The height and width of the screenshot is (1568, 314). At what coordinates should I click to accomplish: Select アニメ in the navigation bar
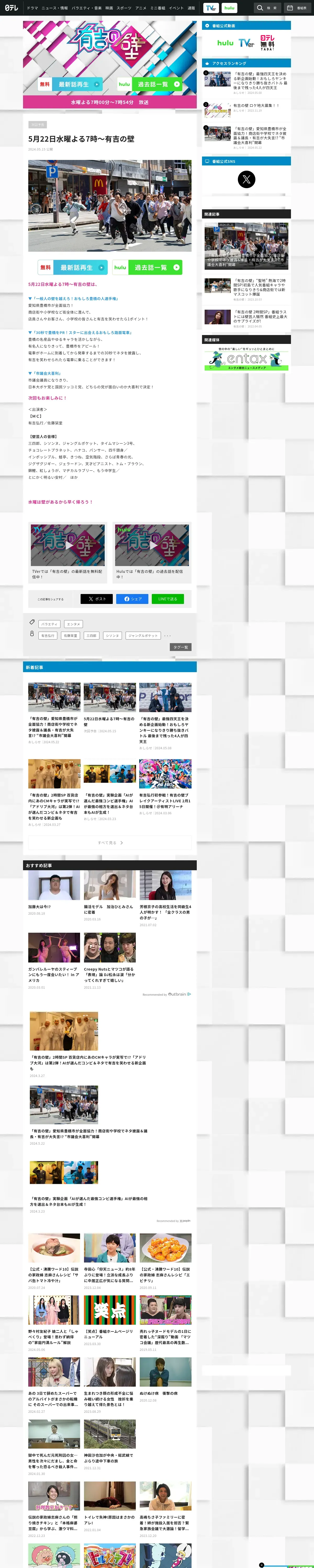(x=141, y=8)
